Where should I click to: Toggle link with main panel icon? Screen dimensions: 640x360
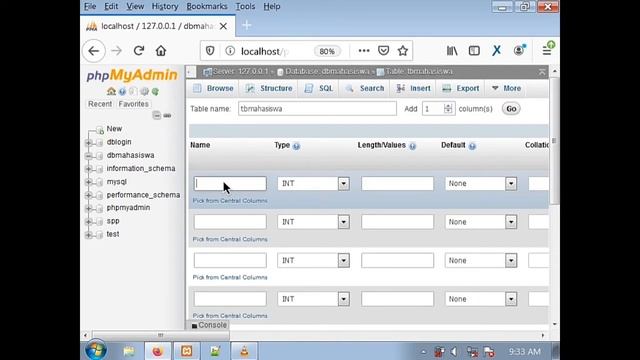coord(167,116)
